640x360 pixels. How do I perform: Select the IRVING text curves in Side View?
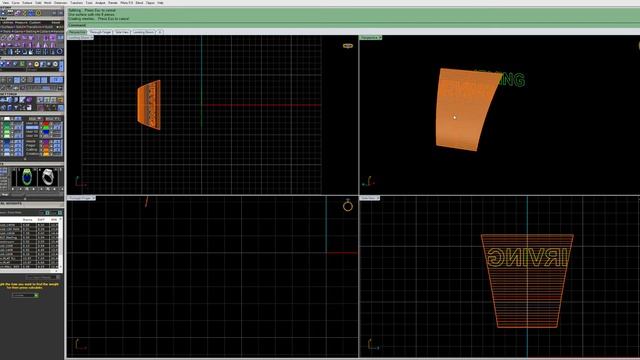point(527,258)
